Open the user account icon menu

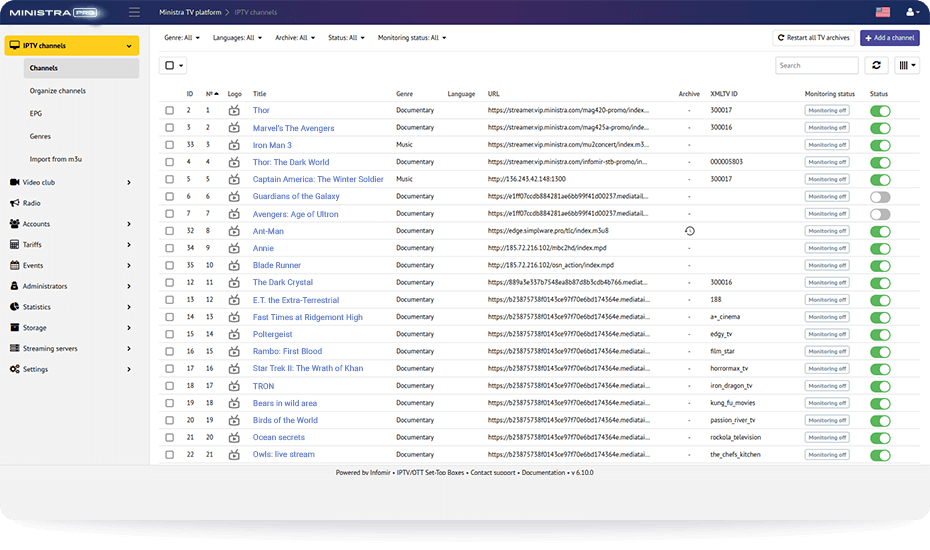(x=912, y=12)
